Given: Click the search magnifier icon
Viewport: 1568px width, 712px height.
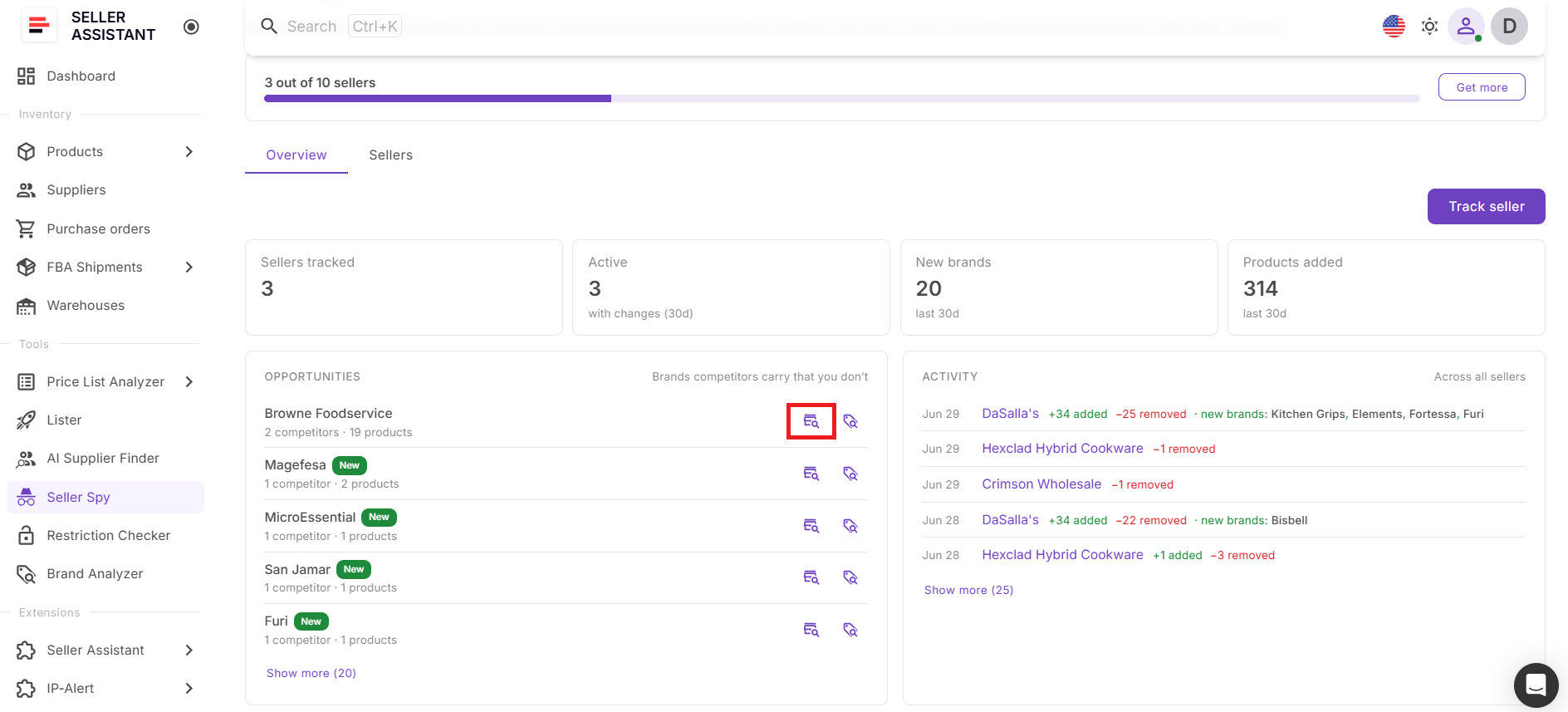Looking at the screenshot, I should coord(269,27).
